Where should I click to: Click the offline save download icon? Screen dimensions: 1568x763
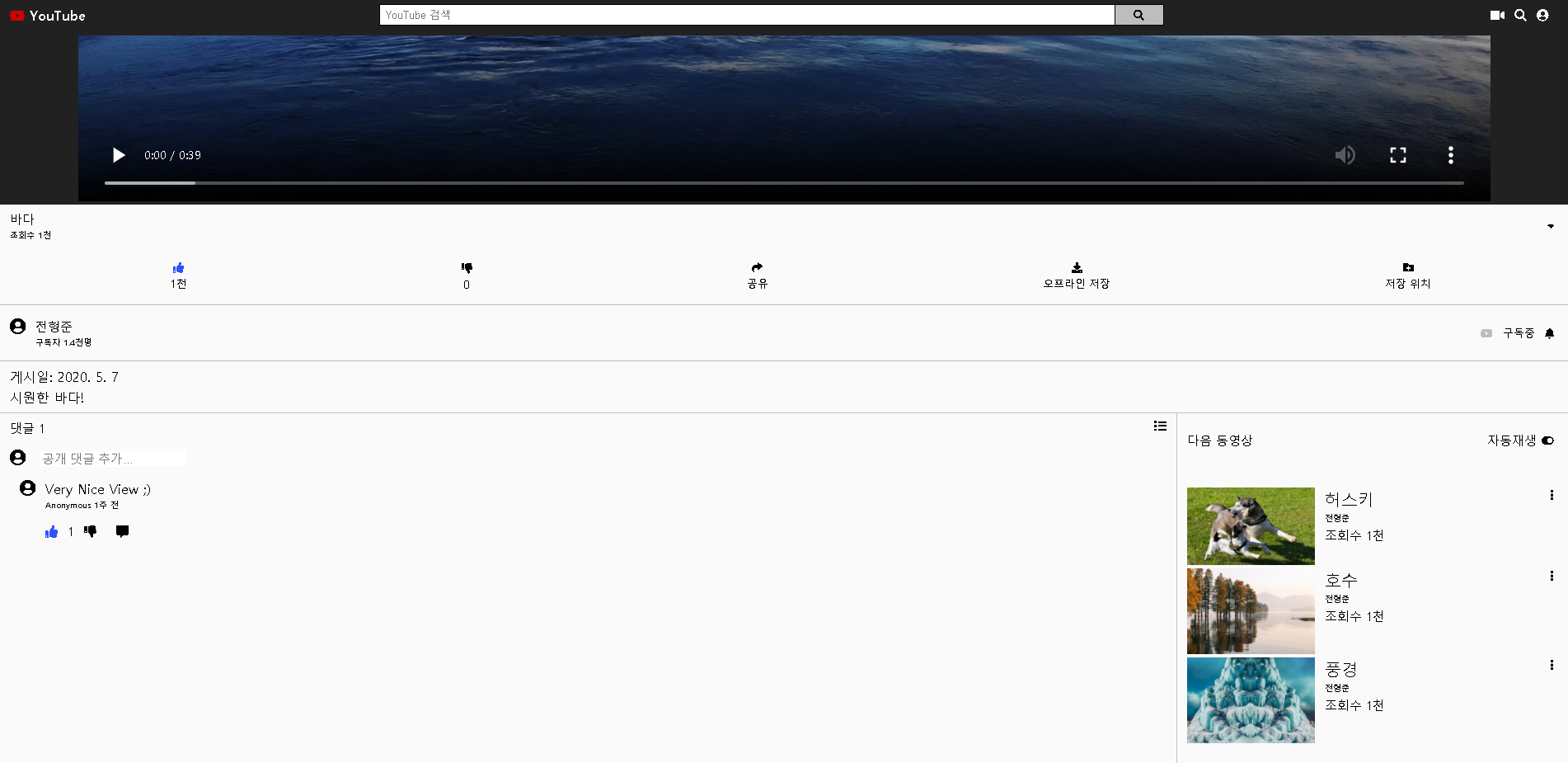coord(1076,267)
